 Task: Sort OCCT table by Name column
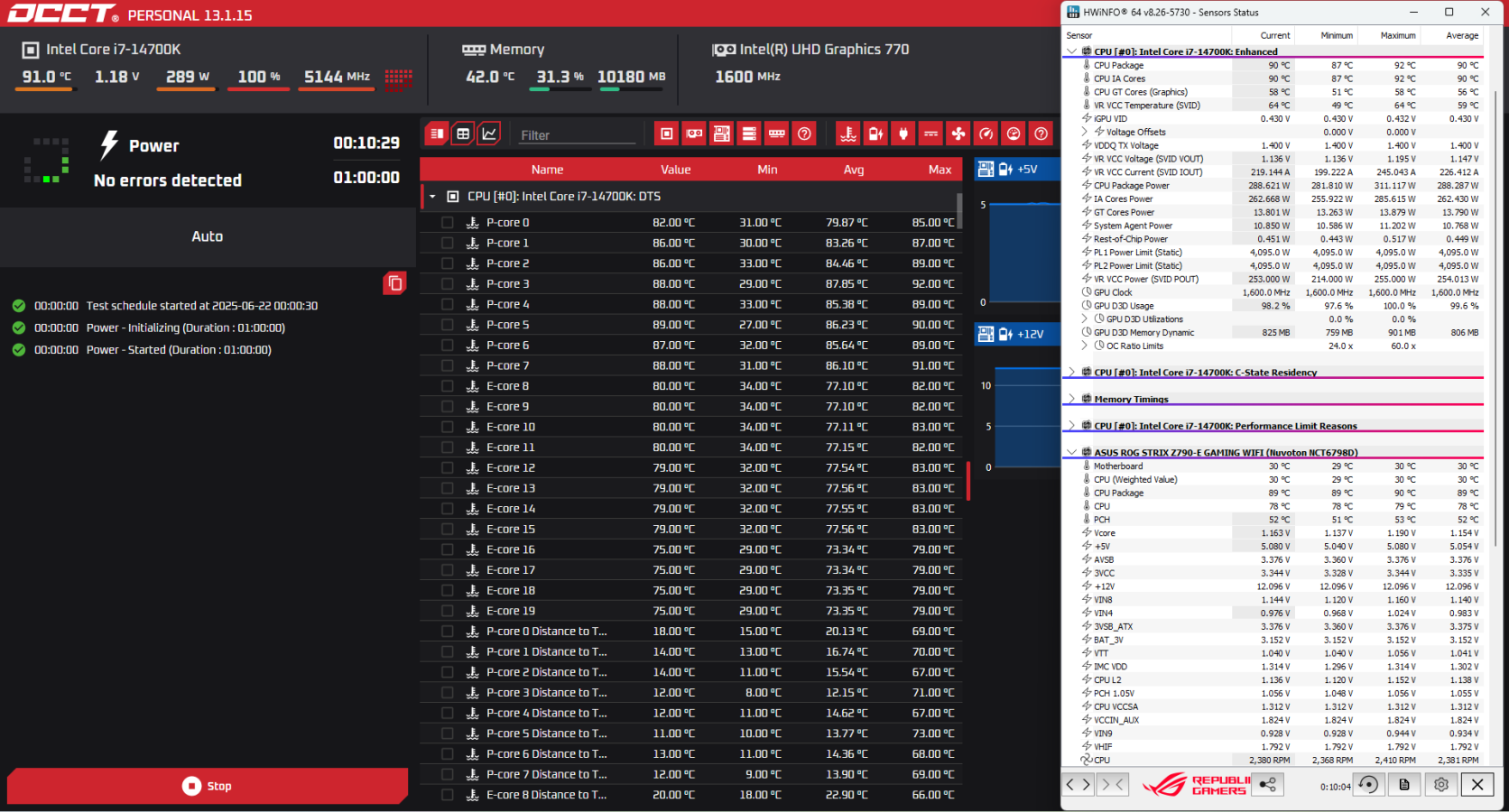[x=547, y=170]
